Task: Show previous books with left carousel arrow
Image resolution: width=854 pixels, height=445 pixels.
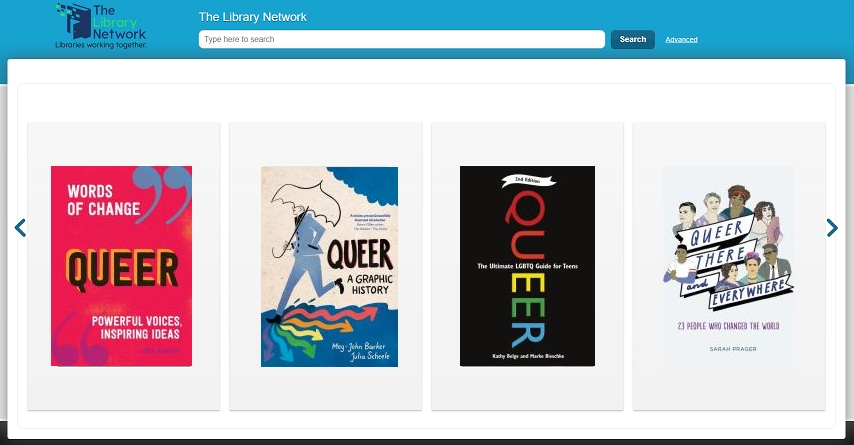Action: tap(20, 228)
